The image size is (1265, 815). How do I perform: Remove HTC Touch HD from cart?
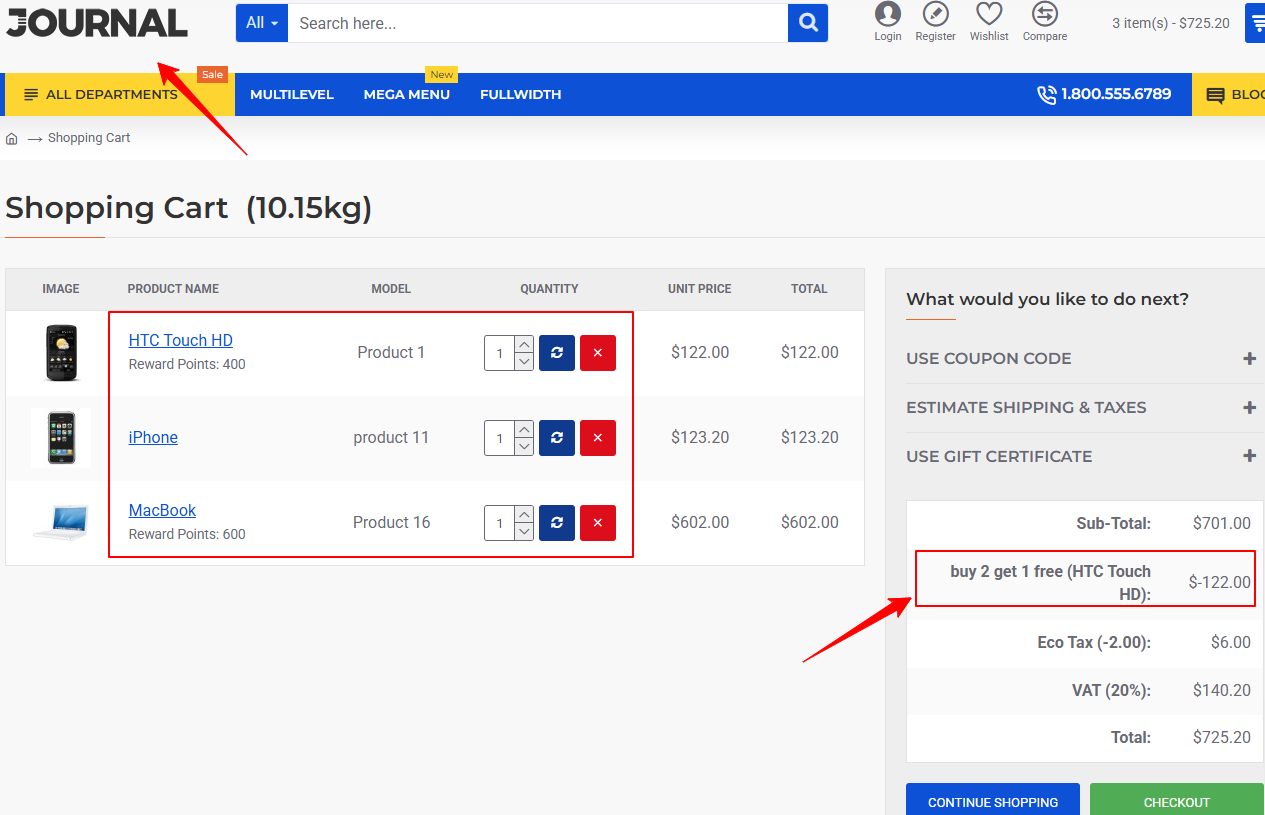598,353
